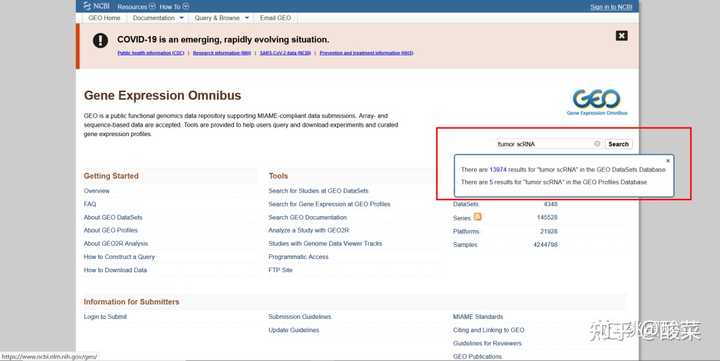
Task: Open Search GEO Documentation link
Action: click(x=308, y=217)
